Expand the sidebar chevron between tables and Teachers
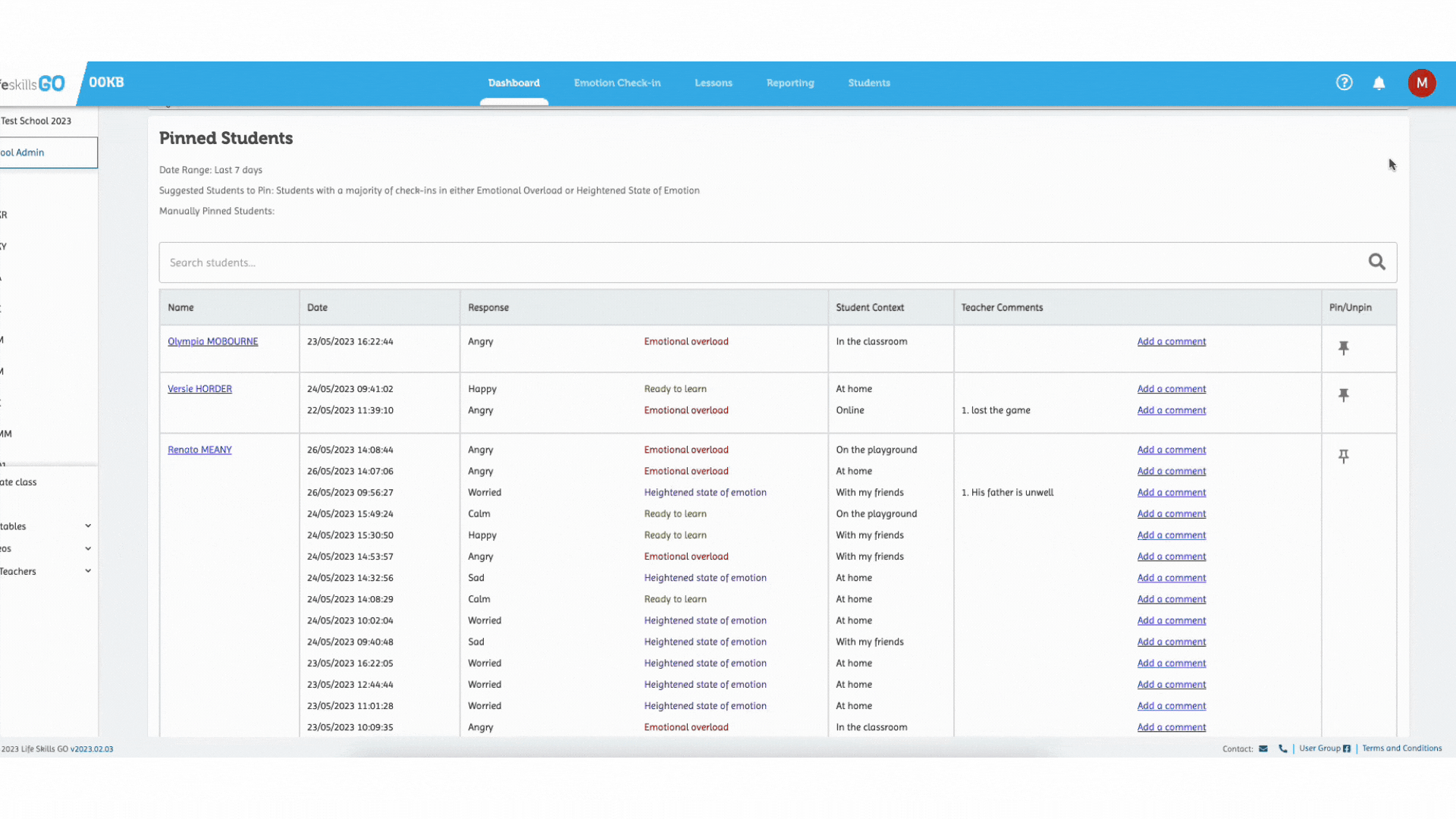 click(x=88, y=548)
